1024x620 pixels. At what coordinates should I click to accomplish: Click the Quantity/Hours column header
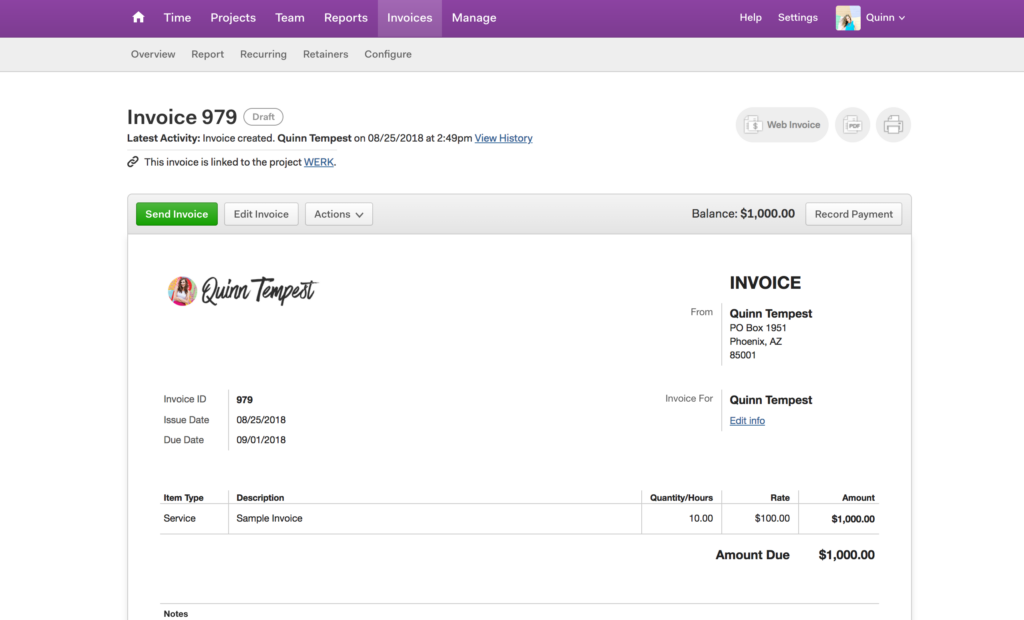point(681,498)
